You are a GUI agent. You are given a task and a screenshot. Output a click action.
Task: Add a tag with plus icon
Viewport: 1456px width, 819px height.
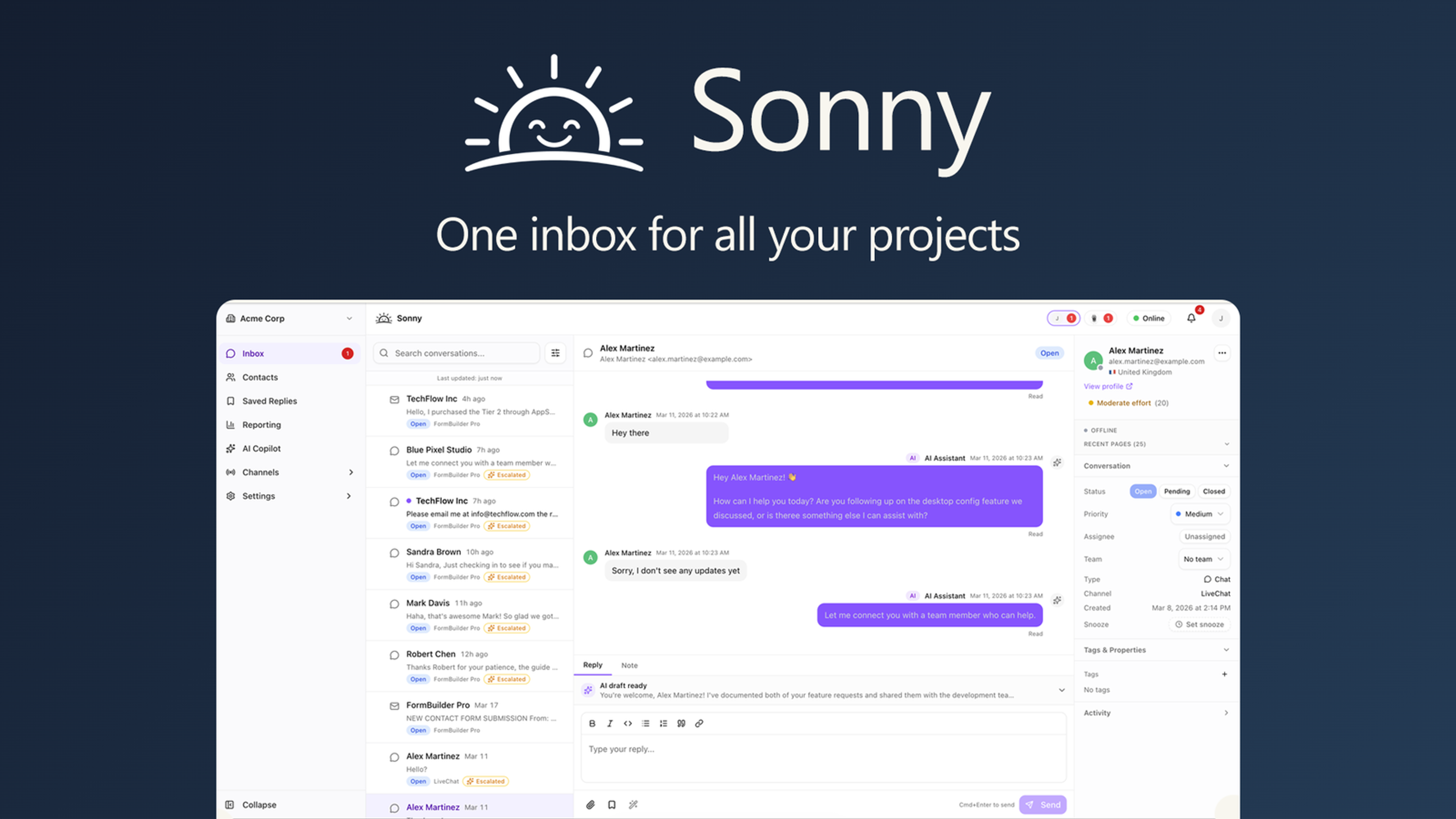[1224, 674]
